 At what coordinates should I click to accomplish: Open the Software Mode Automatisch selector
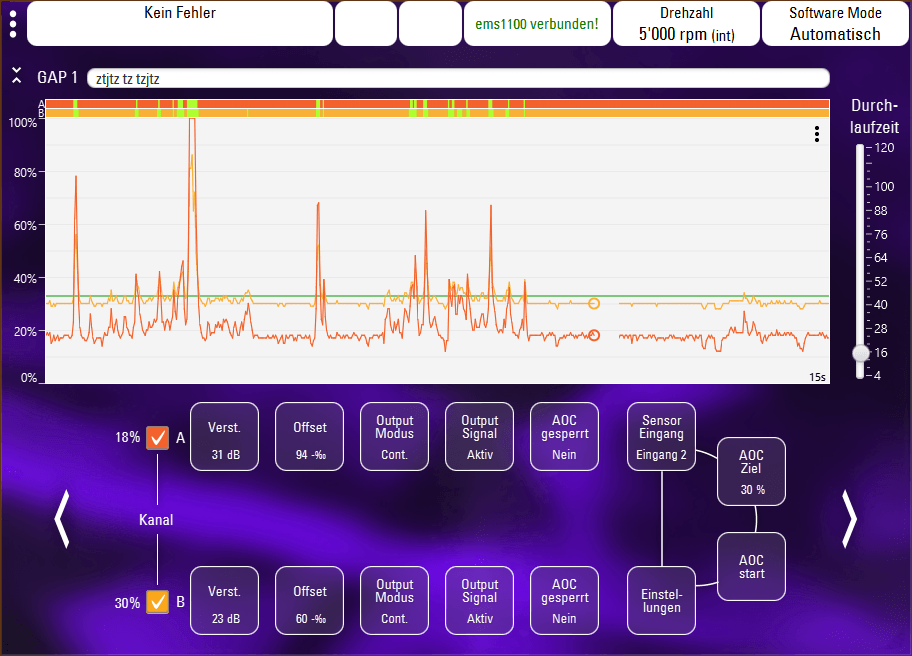(x=835, y=24)
